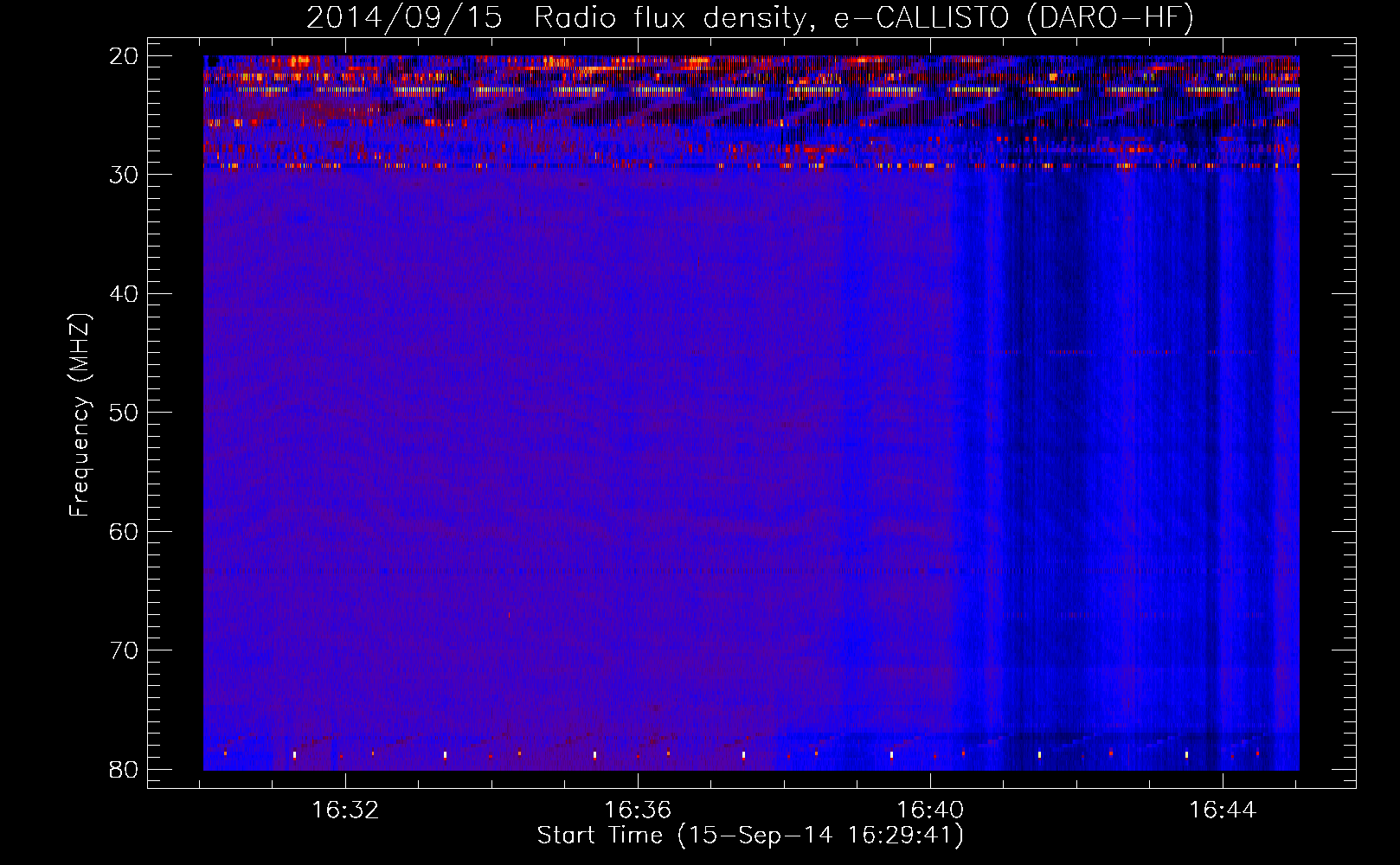
Task: Click the "Frequency (MHZ)" y-axis label
Action: tap(80, 416)
